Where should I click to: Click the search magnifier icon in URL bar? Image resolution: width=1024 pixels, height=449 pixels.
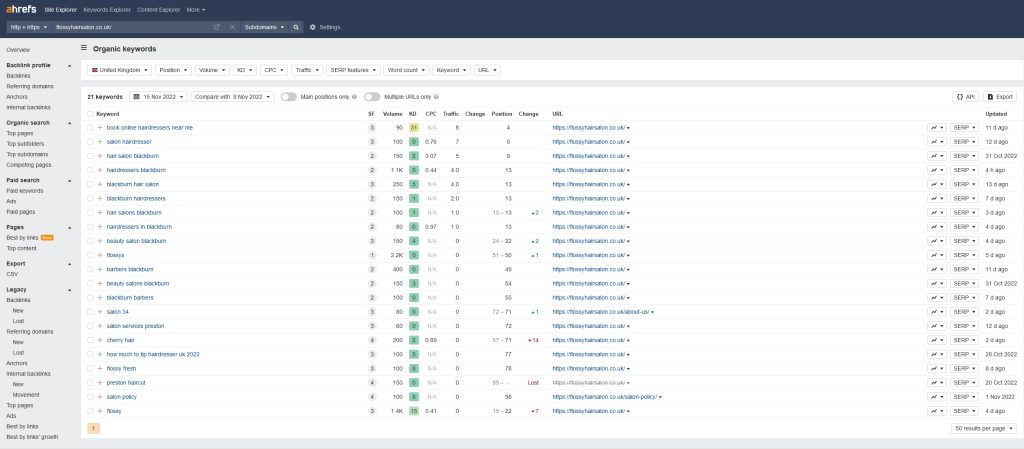pyautogui.click(x=296, y=27)
